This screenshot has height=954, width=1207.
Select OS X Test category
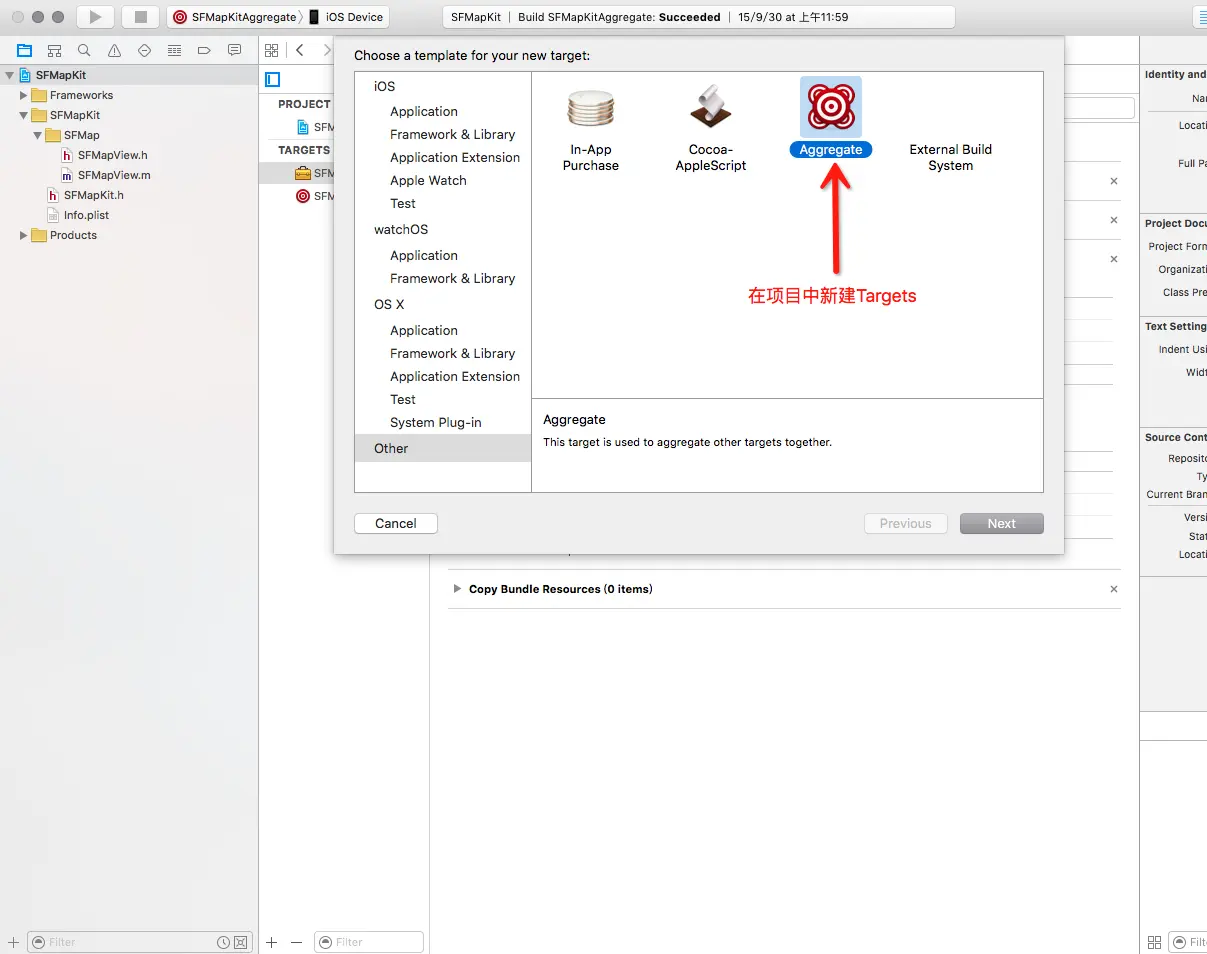tap(403, 399)
